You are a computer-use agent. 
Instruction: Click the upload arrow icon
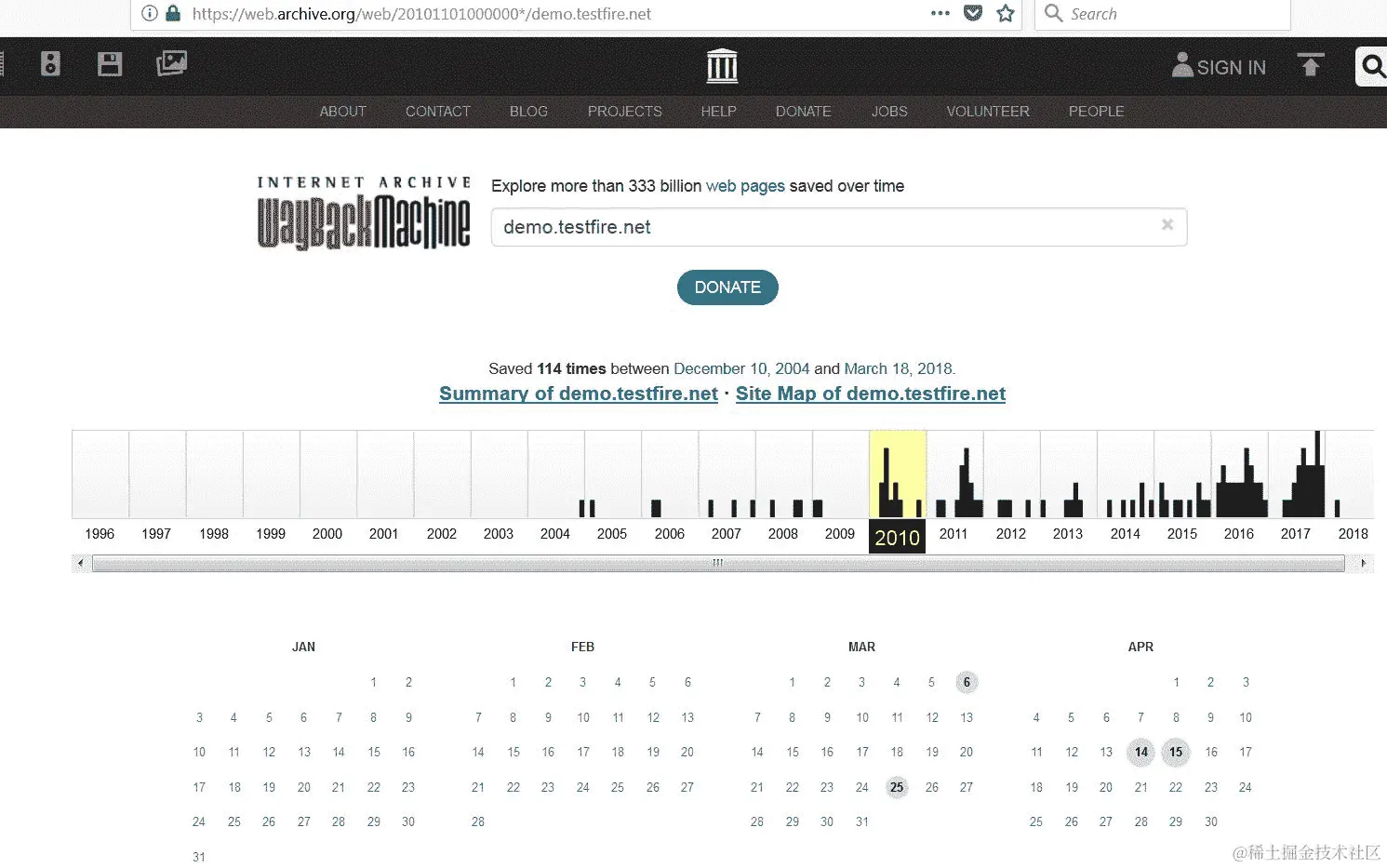[1311, 64]
